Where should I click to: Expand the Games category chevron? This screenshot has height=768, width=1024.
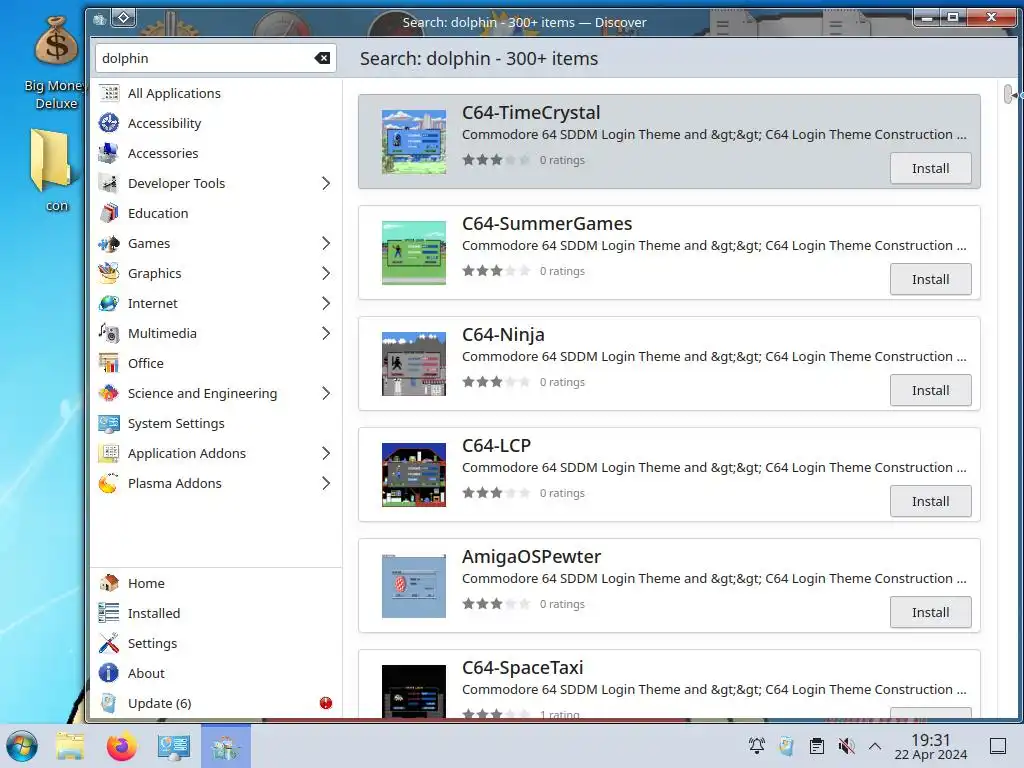326,244
